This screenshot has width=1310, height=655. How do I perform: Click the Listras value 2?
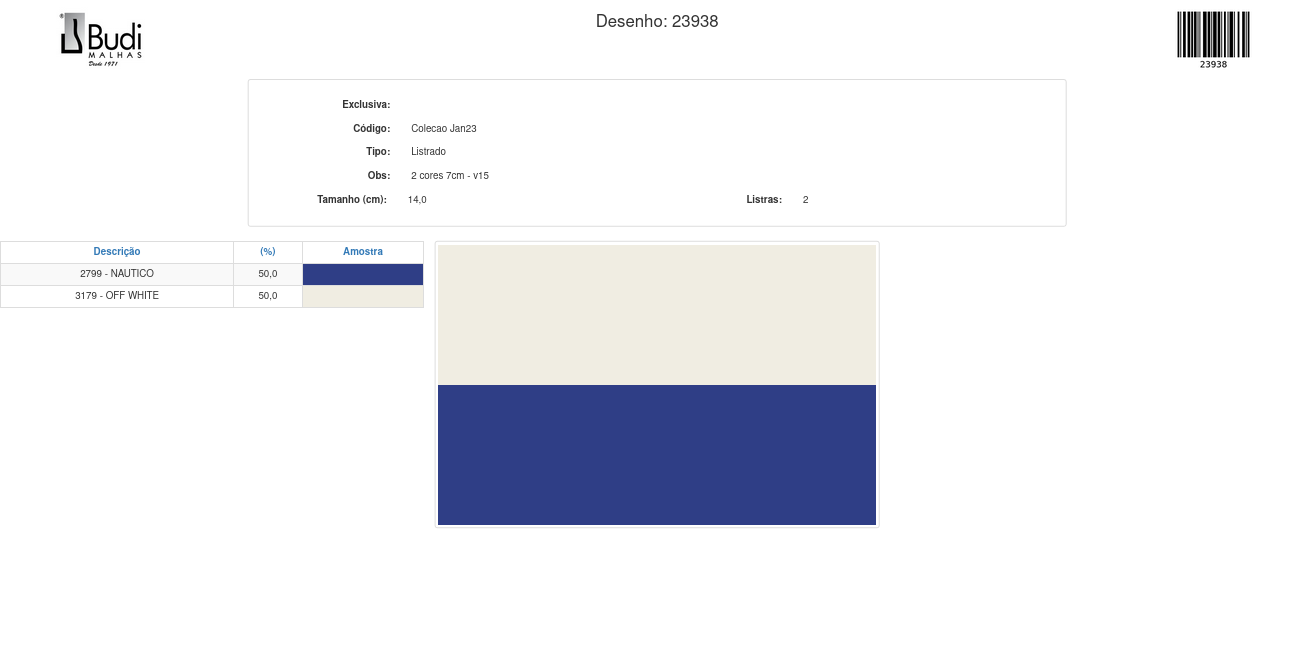click(x=805, y=200)
